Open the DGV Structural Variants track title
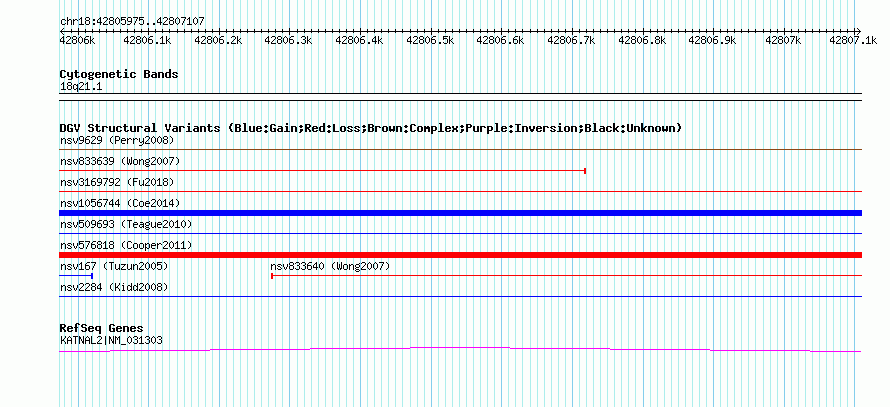This screenshot has height=407, width=890. [x=371, y=128]
